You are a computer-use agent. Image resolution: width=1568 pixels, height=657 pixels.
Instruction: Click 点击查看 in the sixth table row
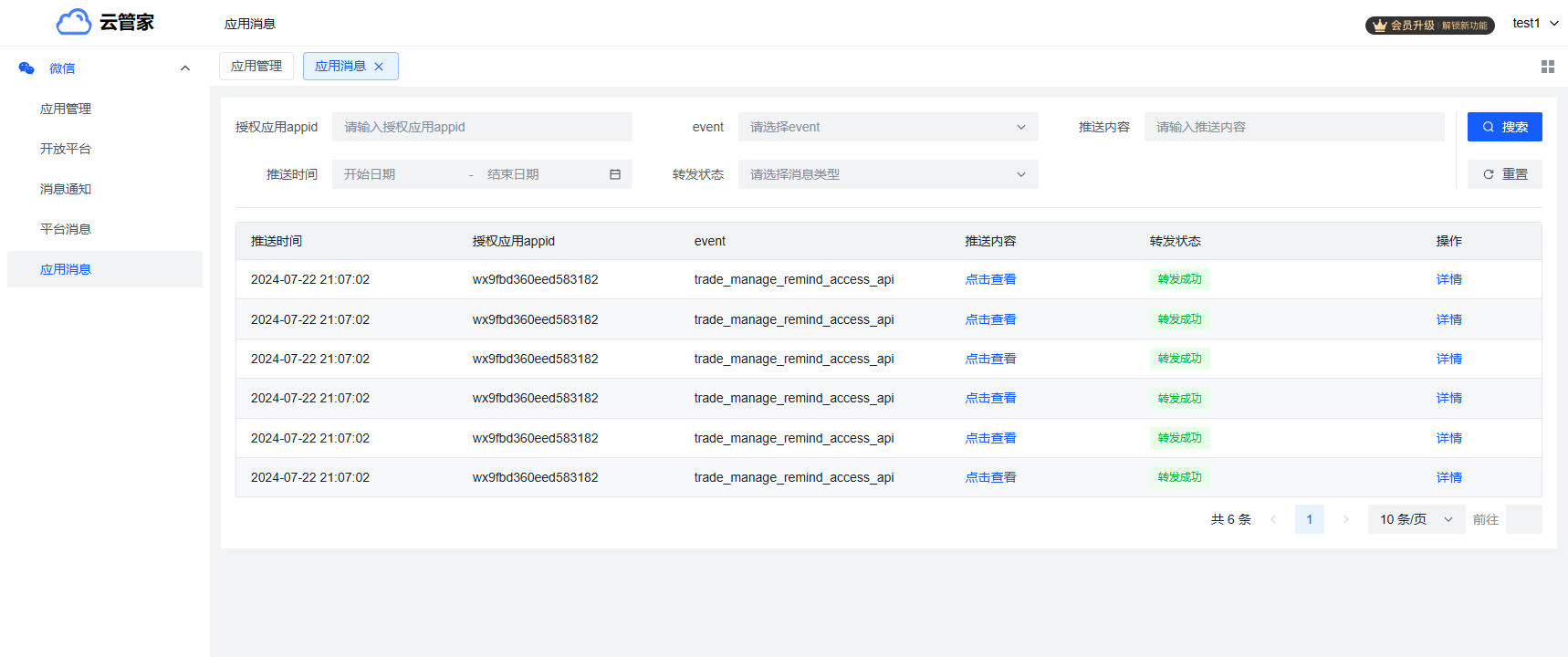(x=990, y=477)
